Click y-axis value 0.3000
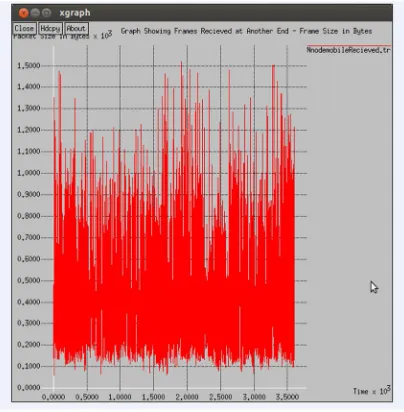This screenshot has width=404, height=412. (29, 323)
